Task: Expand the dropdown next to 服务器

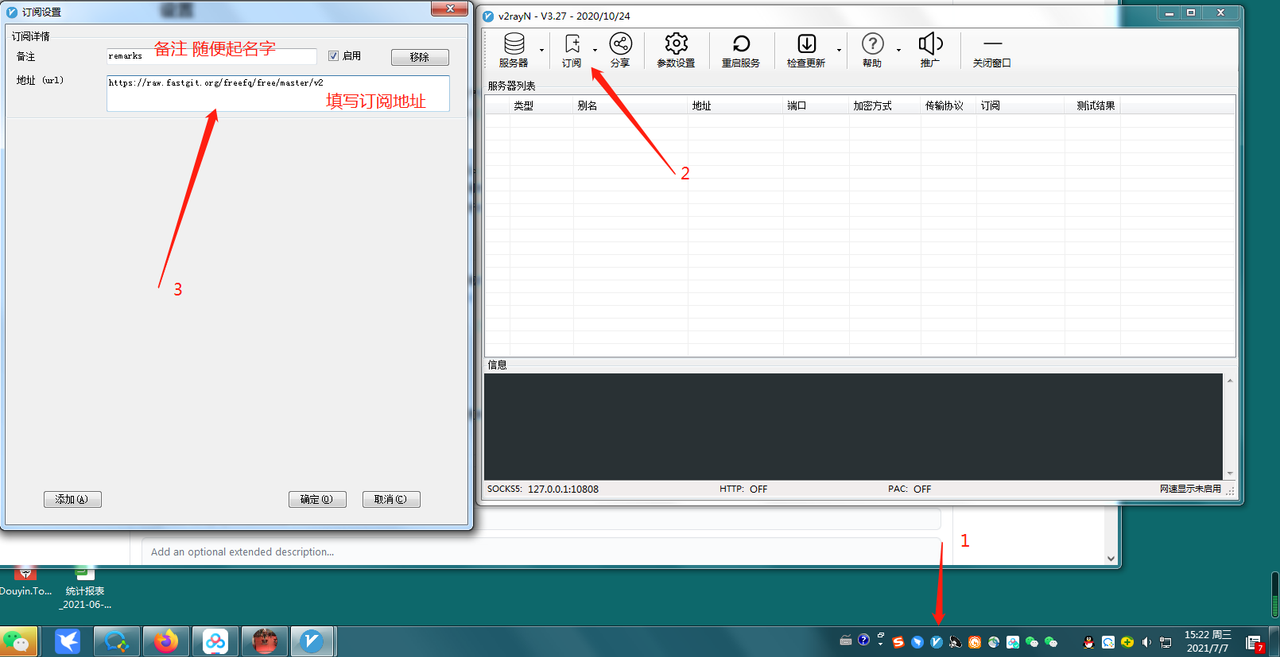Action: [x=541, y=51]
